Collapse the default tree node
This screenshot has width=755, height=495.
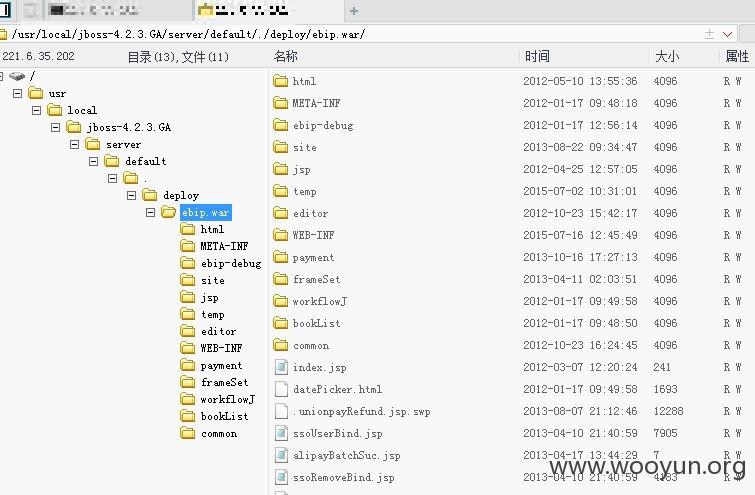point(93,161)
